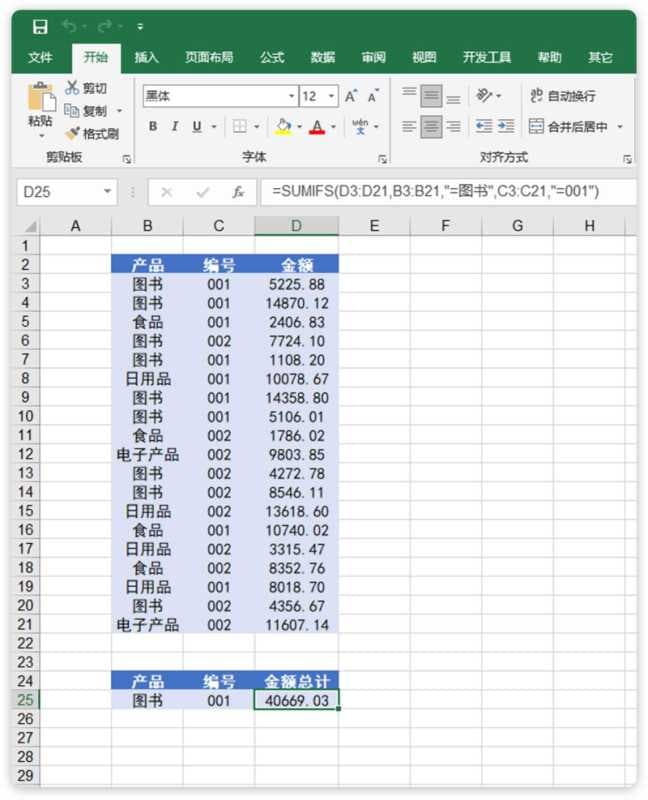Switch to the 视图 ribbon tab
Screen dimensions: 648x800
[x=424, y=57]
